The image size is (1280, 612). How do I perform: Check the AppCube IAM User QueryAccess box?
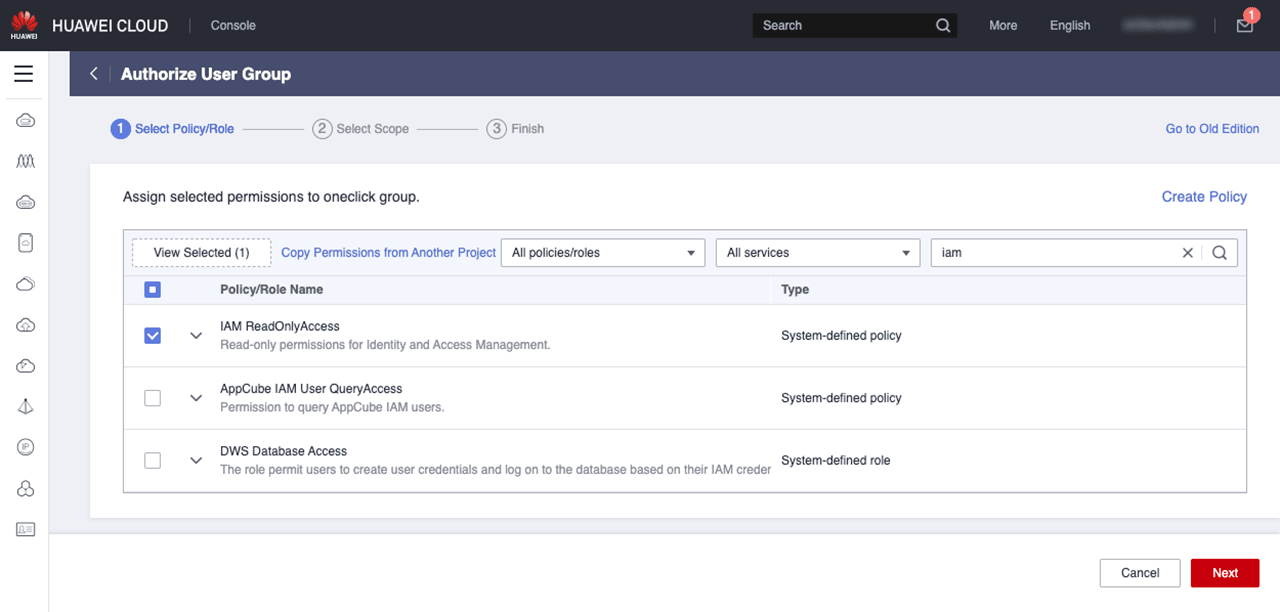coord(152,398)
